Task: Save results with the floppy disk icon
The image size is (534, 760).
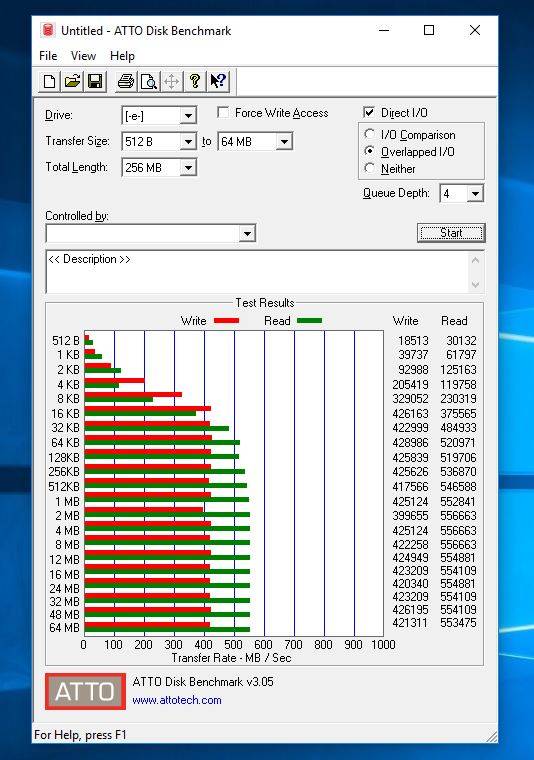Action: (95, 81)
